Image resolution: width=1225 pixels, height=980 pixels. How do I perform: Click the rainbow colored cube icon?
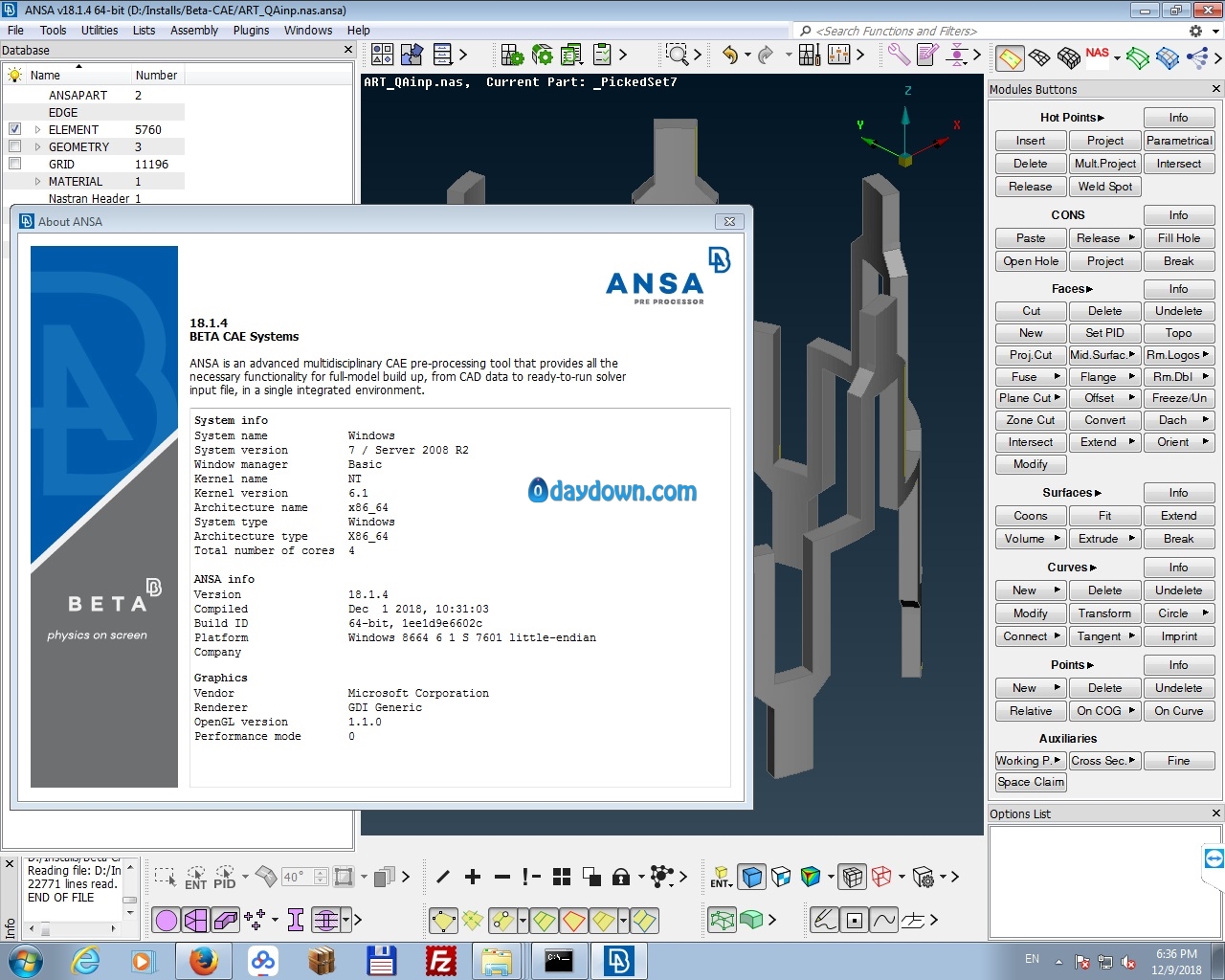[811, 877]
